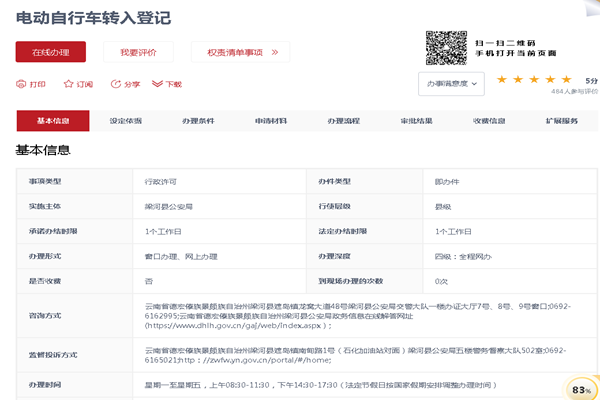600x400 pixels.
Task: Click the 83% progress indicator
Action: (579, 388)
